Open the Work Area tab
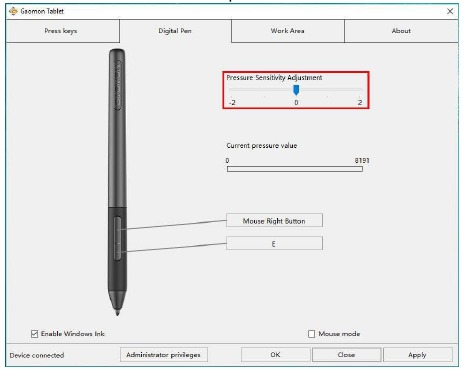 tap(288, 31)
